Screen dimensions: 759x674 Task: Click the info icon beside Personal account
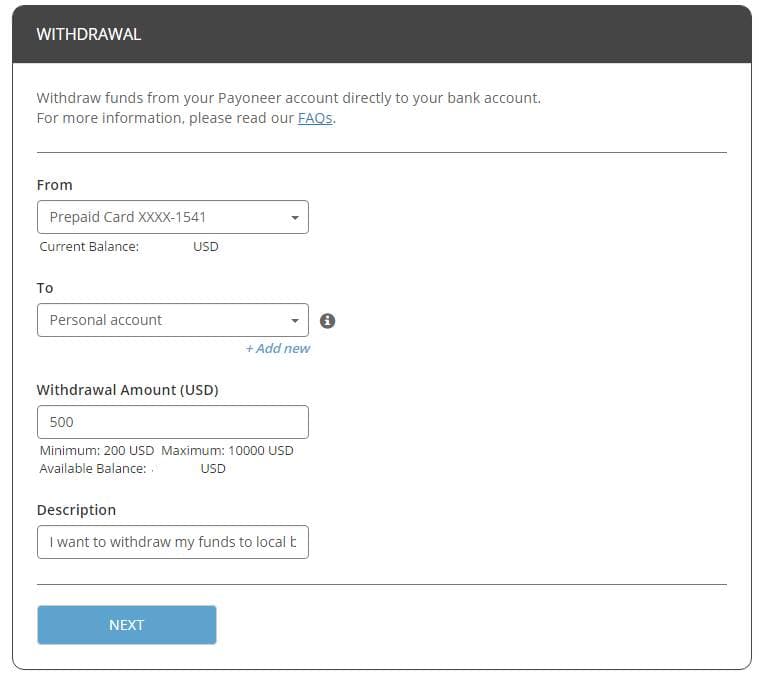pos(327,321)
